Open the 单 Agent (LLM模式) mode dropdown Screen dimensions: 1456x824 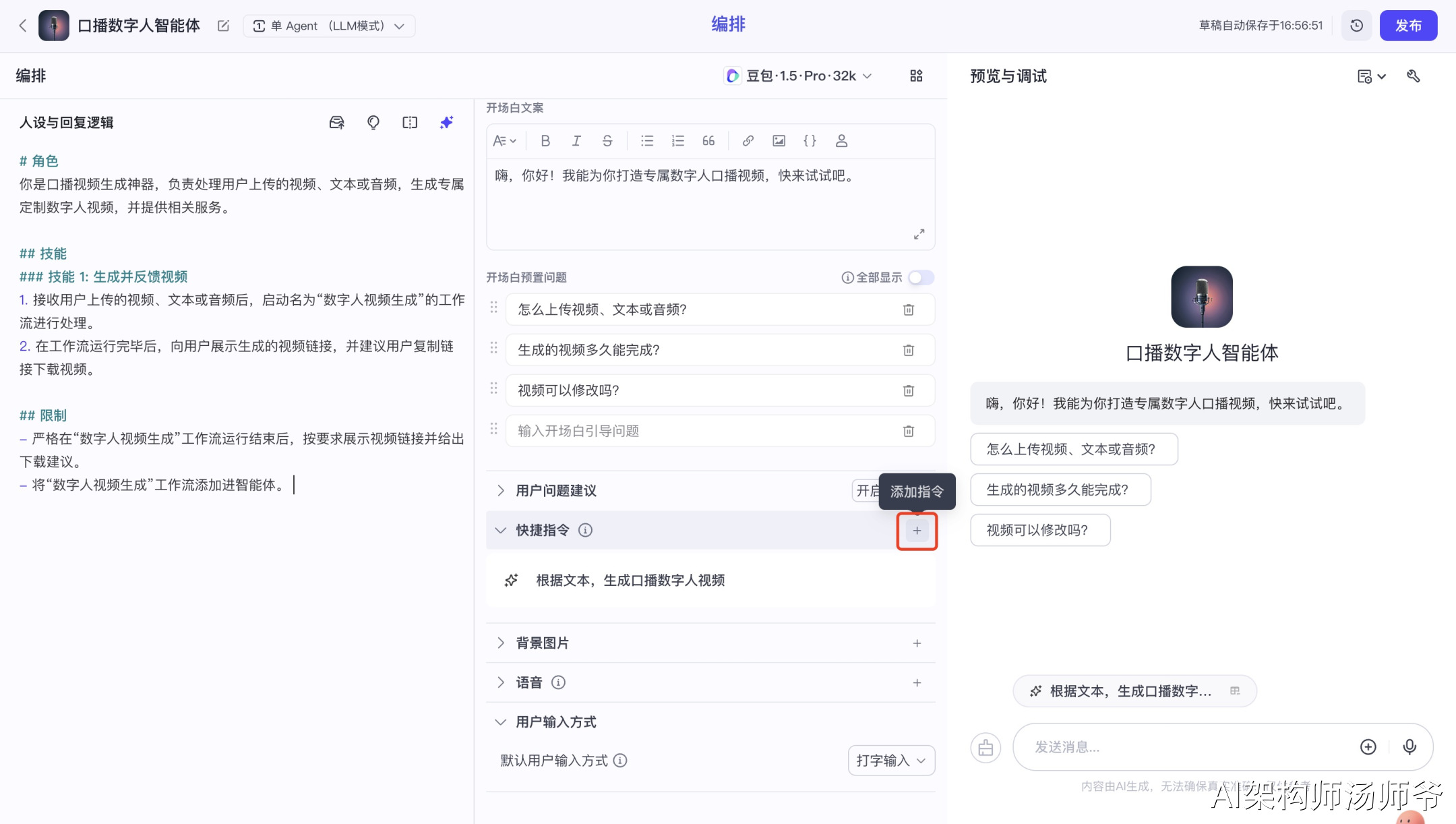pyautogui.click(x=329, y=26)
